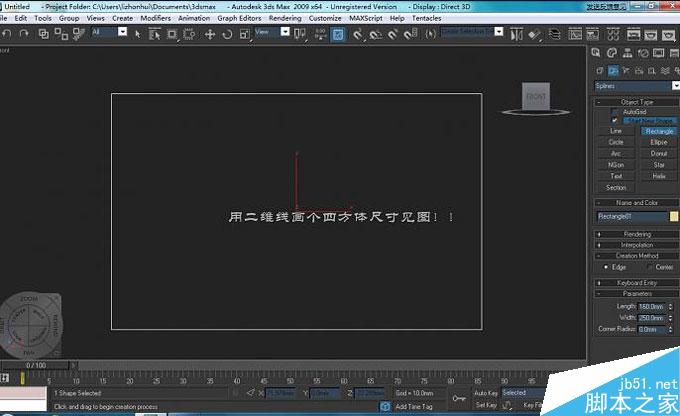The height and width of the screenshot is (416, 680).
Task: Toggle Percent Snap icon
Action: pos(393,34)
